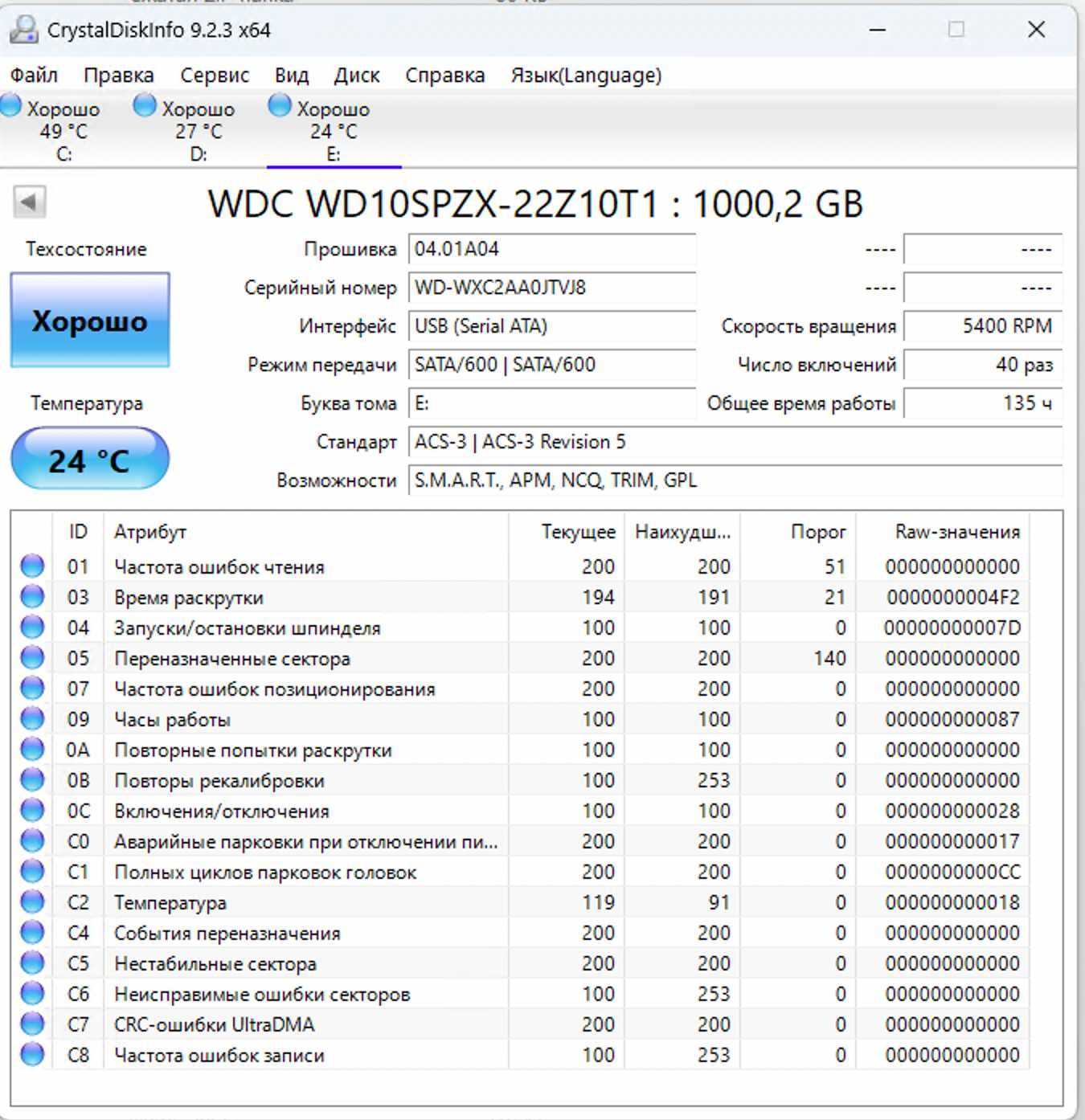This screenshot has height=1120, width=1085.
Task: Click the disk title WDC WD10SPZX-22Z10T1
Action: 434,204
